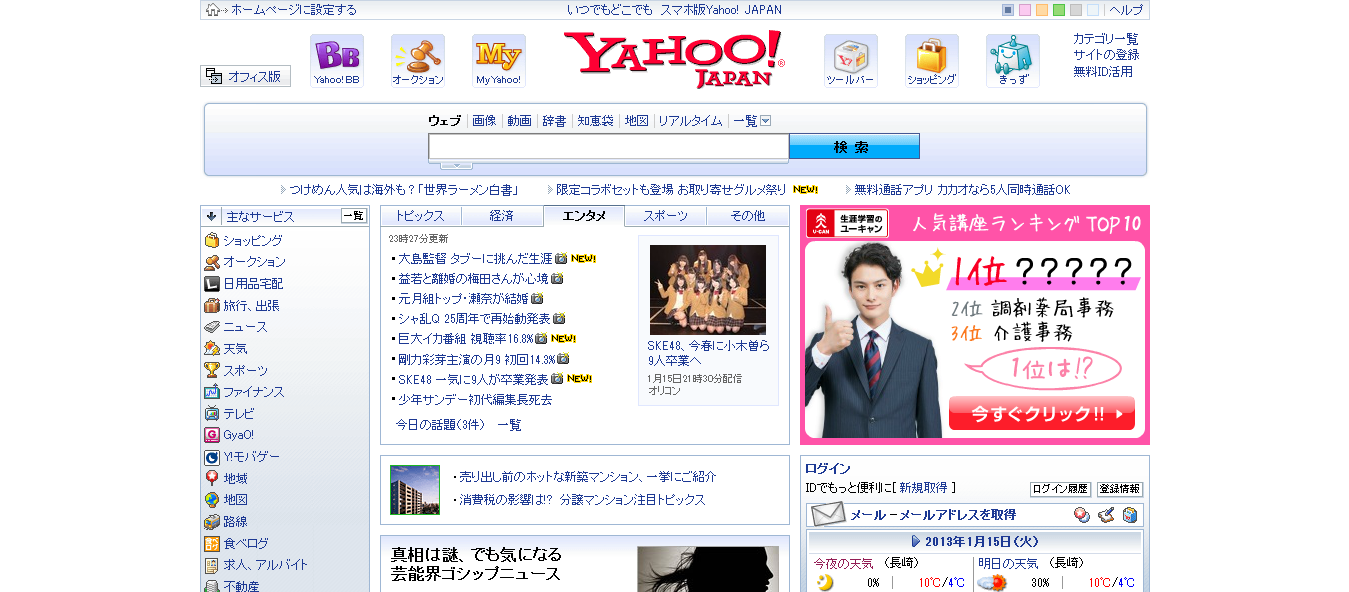Select the gray theme color swatch
Screen dimensions: 1349x592
point(1076,10)
